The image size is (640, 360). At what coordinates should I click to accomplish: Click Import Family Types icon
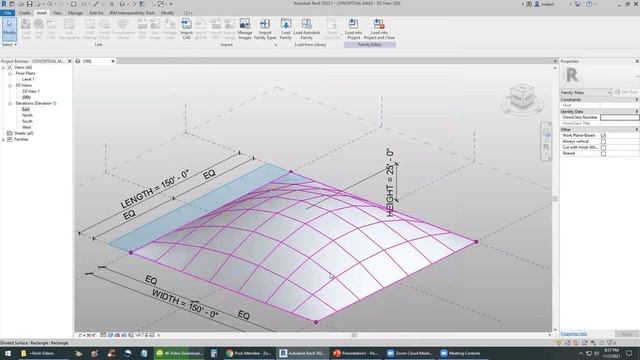point(265,29)
